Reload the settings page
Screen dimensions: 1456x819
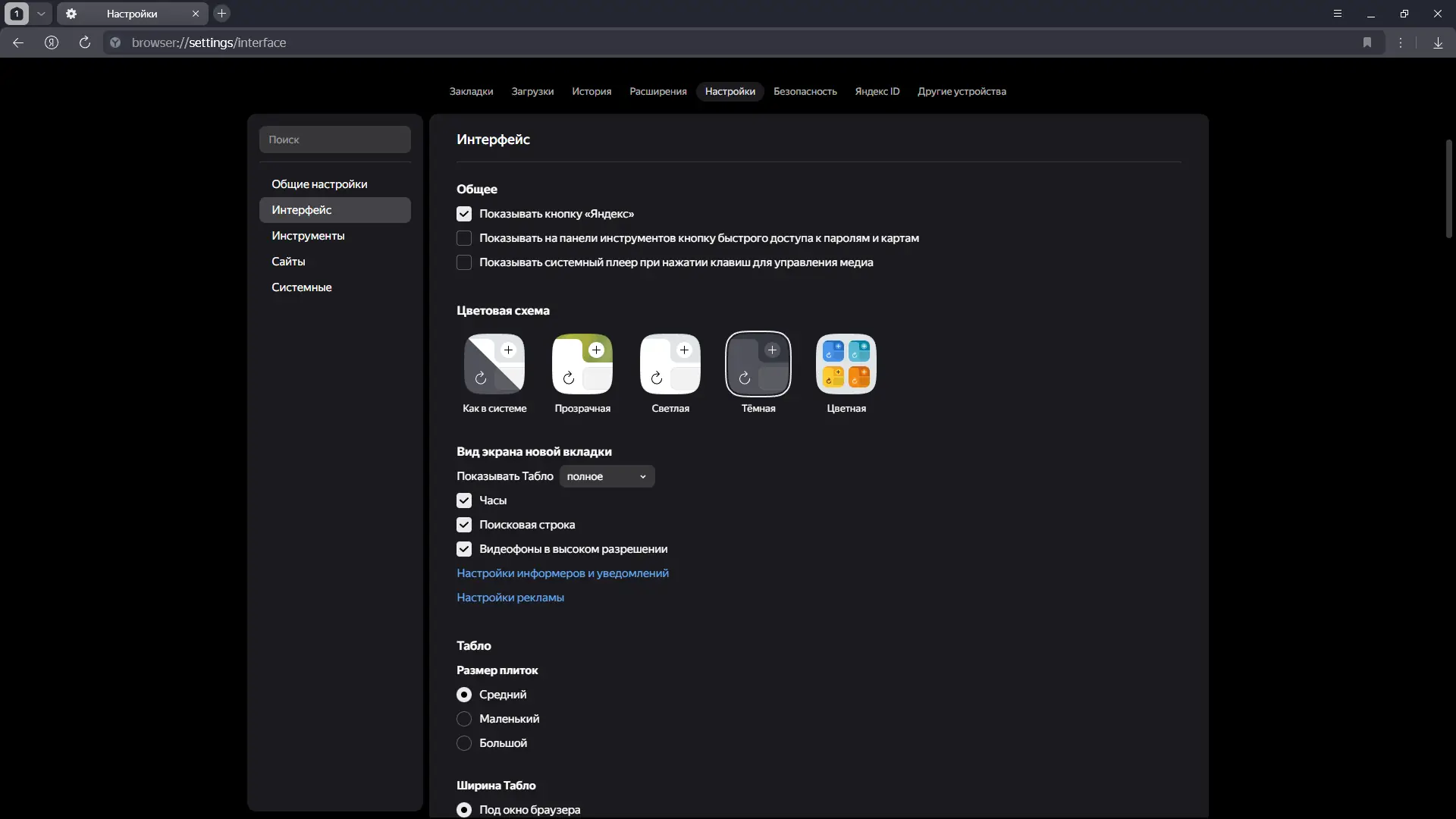(x=85, y=42)
